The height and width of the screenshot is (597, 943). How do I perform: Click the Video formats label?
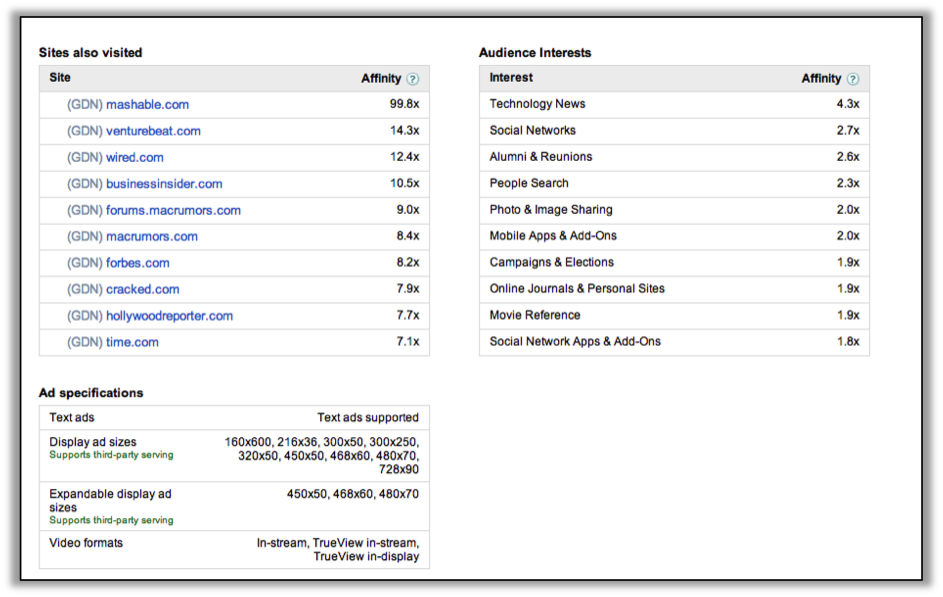(86, 543)
